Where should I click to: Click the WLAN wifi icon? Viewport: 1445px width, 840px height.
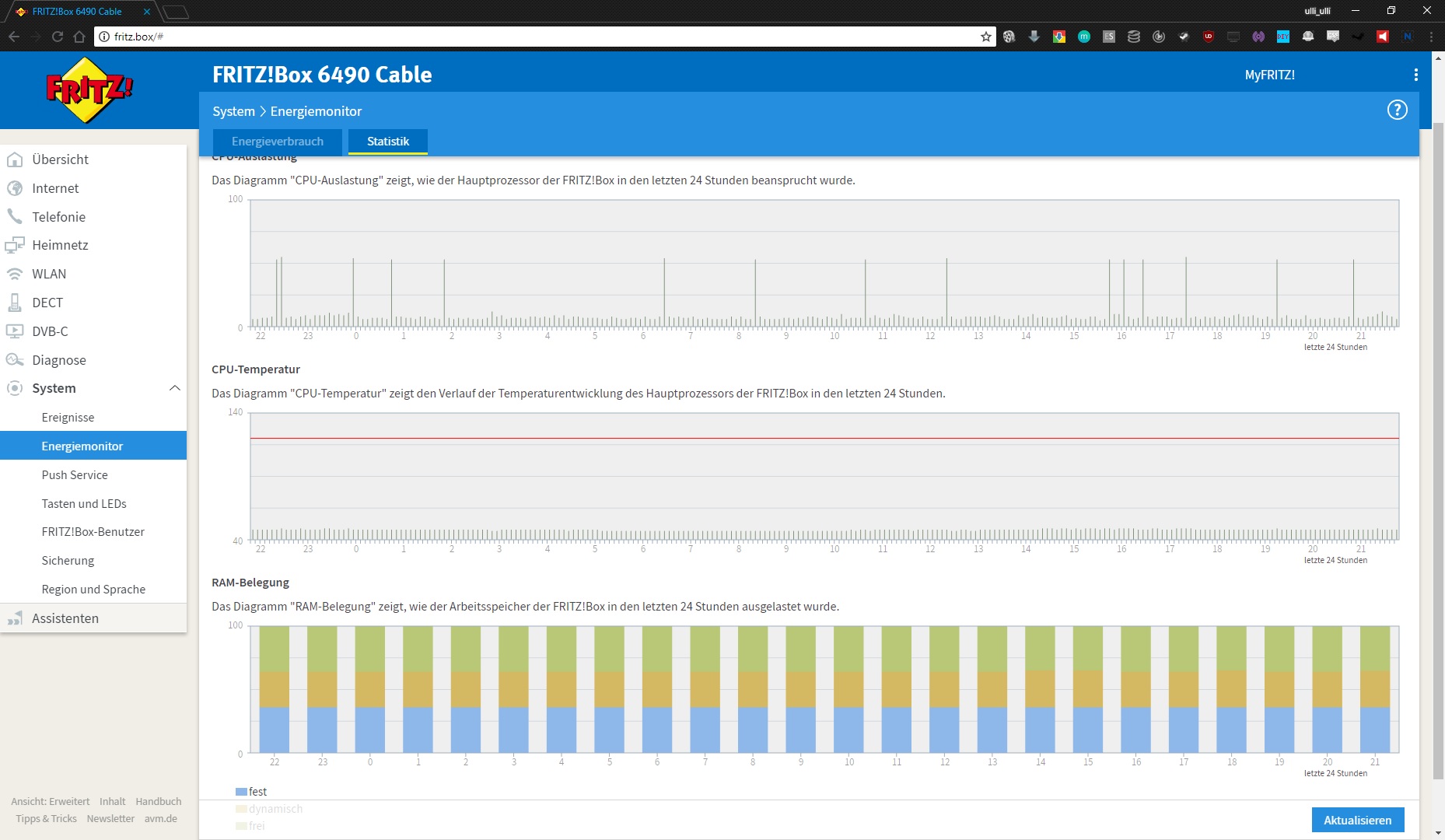click(15, 274)
